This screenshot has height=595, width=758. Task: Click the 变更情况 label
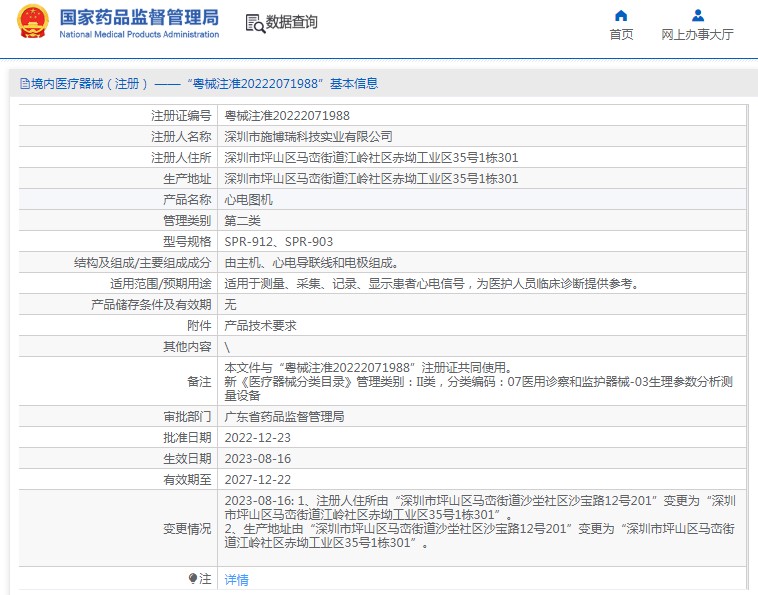tap(187, 529)
